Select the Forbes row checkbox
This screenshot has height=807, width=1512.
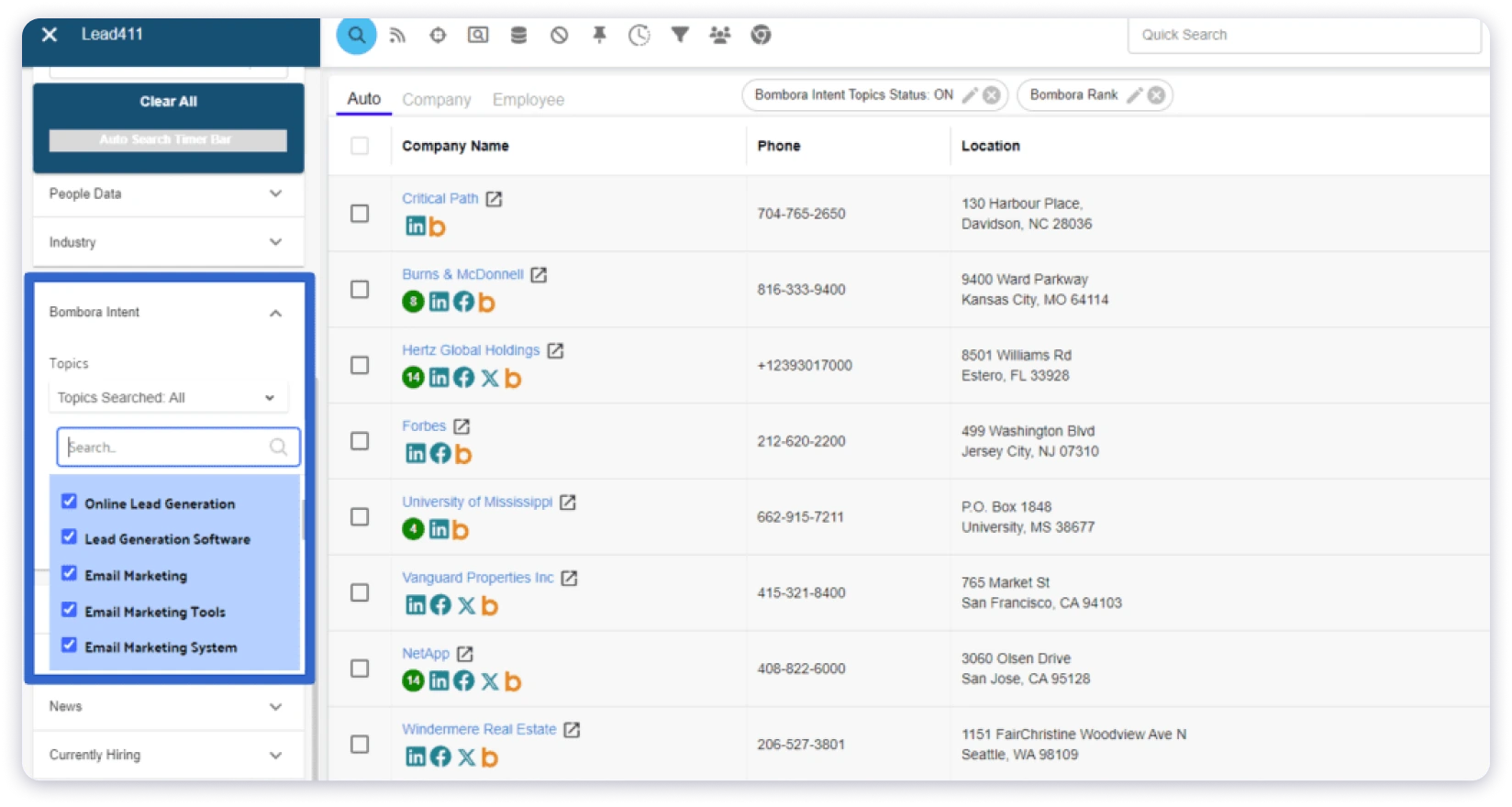pos(360,441)
